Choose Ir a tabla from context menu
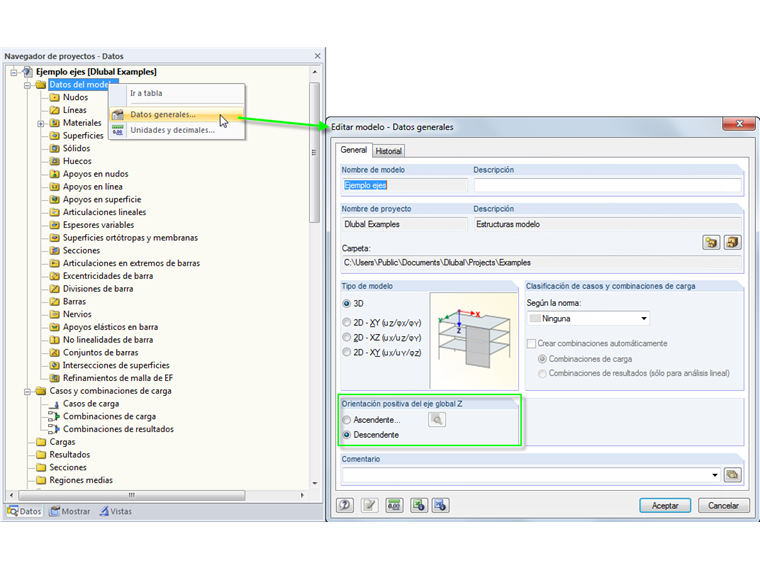760x570 pixels. coord(177,93)
